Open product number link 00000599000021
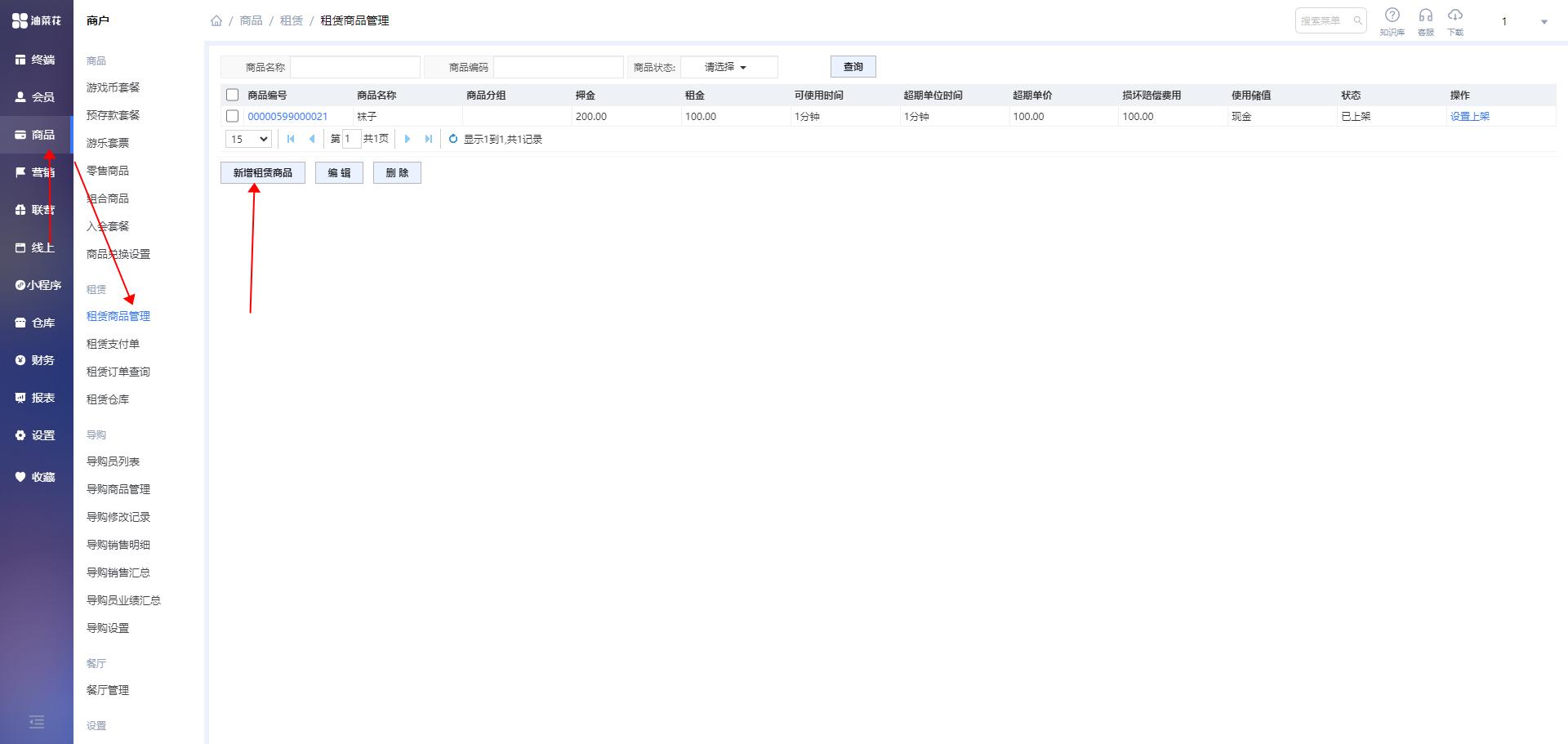The height and width of the screenshot is (744, 1568). tap(287, 116)
